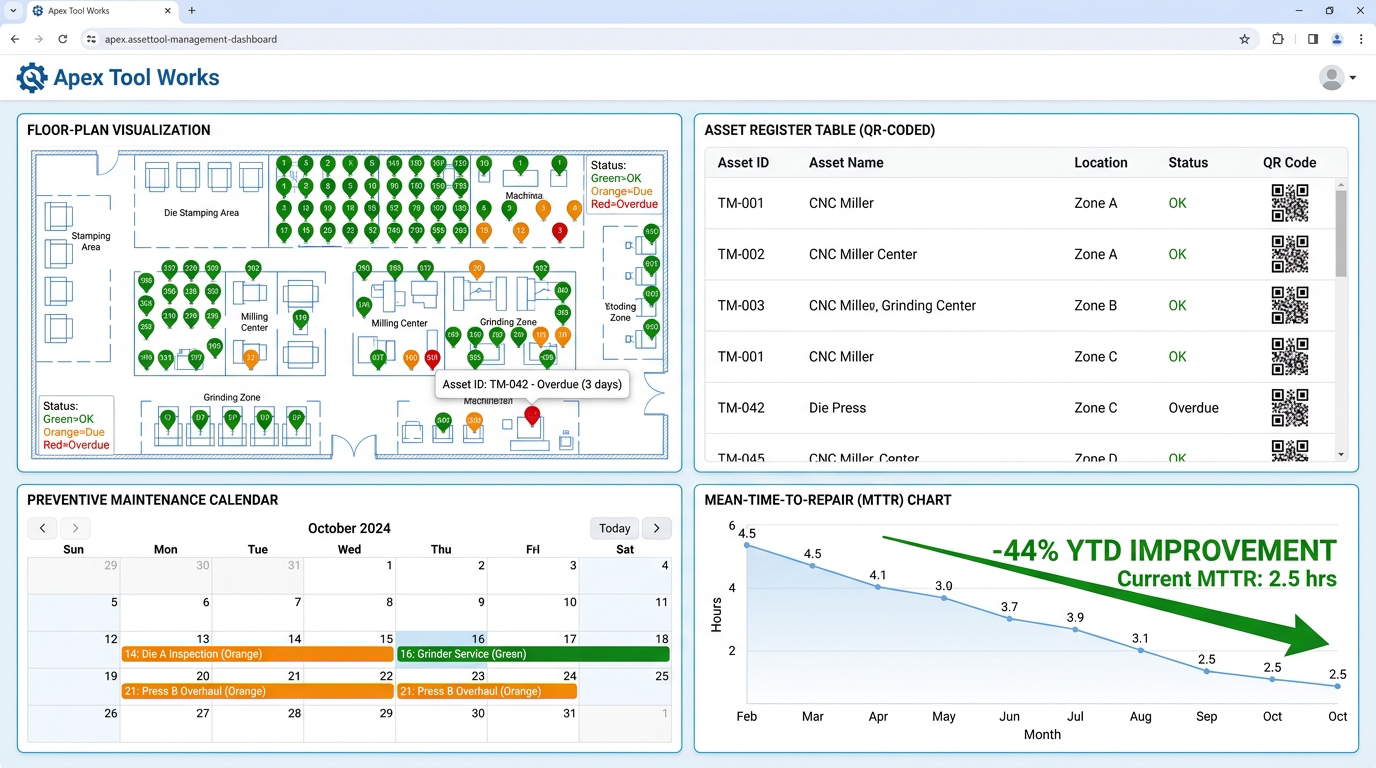
Task: Click the Aug 3.1 MTTR data point
Action: point(1141,650)
